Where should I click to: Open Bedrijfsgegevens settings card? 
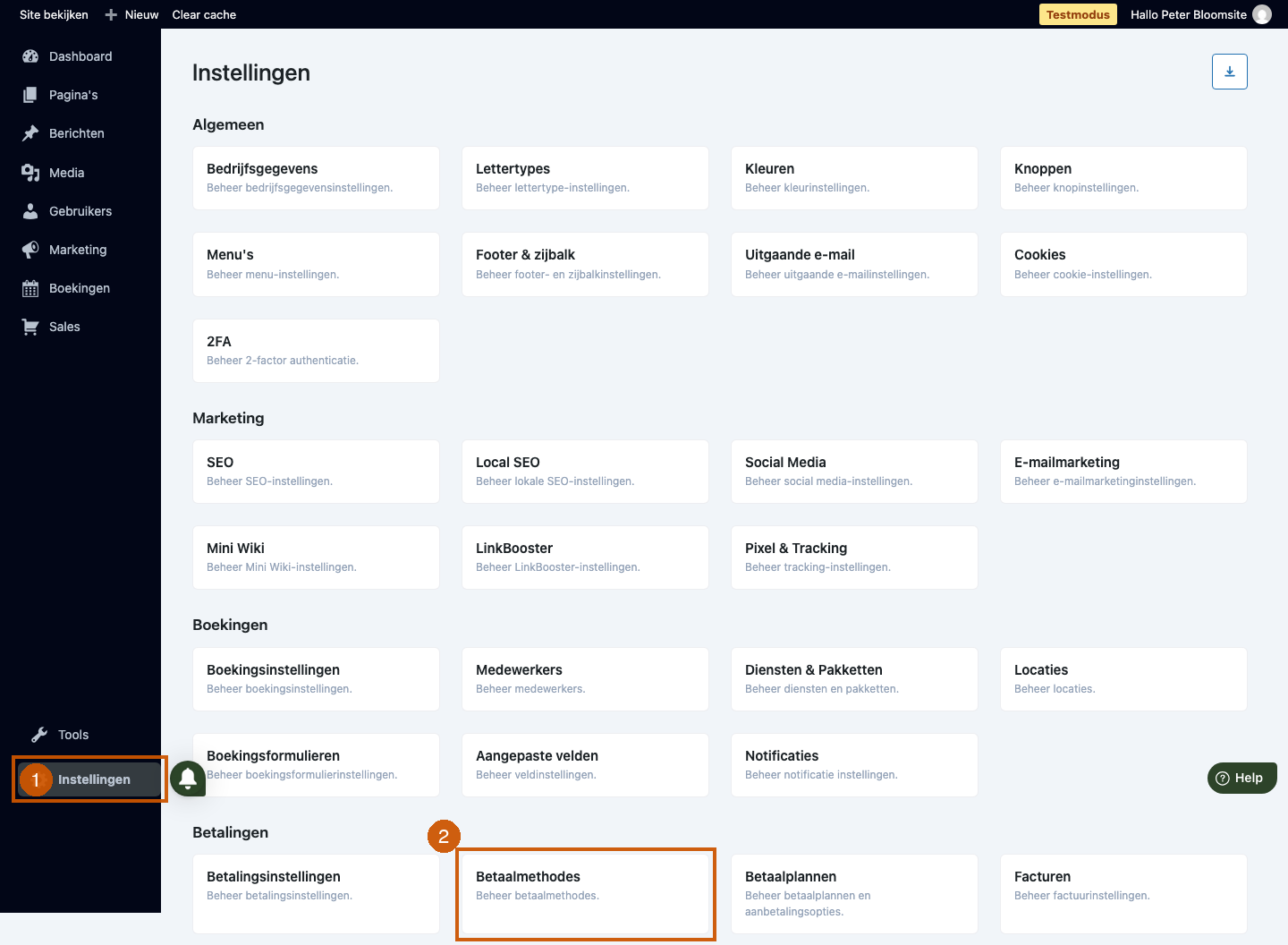[316, 178]
